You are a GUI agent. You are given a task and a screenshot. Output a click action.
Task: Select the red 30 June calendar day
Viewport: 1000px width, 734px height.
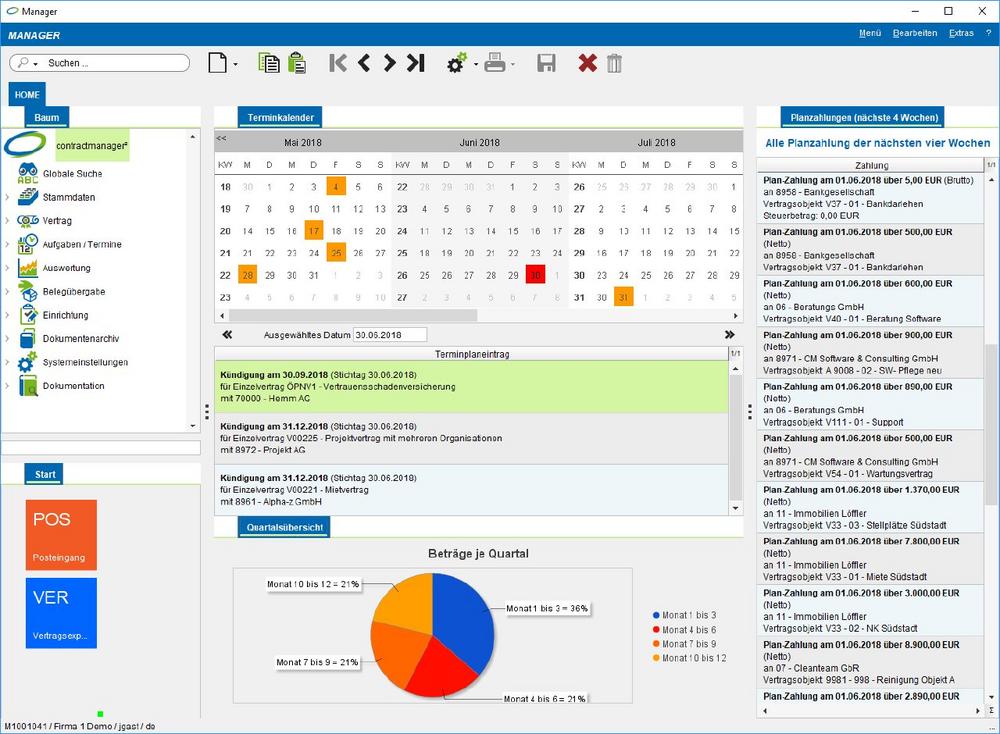click(535, 275)
